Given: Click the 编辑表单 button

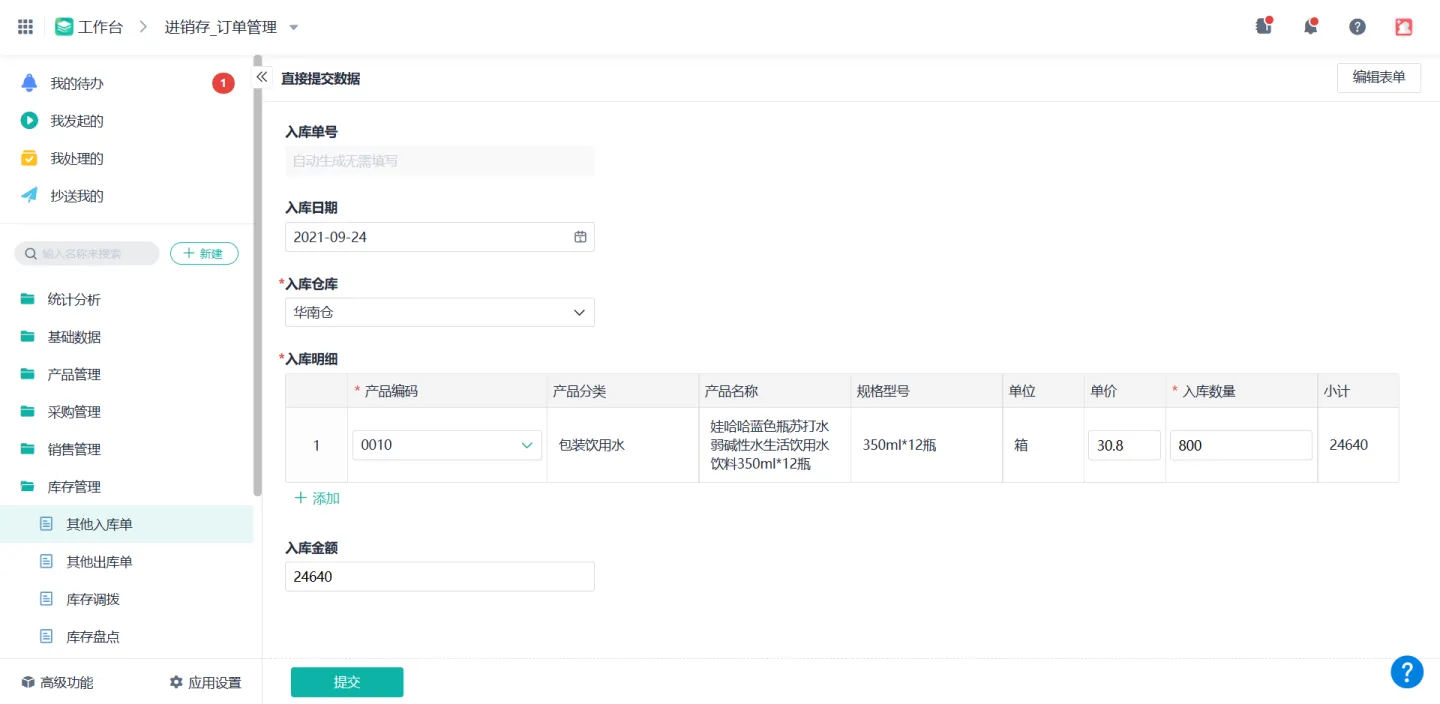Looking at the screenshot, I should tap(1379, 77).
